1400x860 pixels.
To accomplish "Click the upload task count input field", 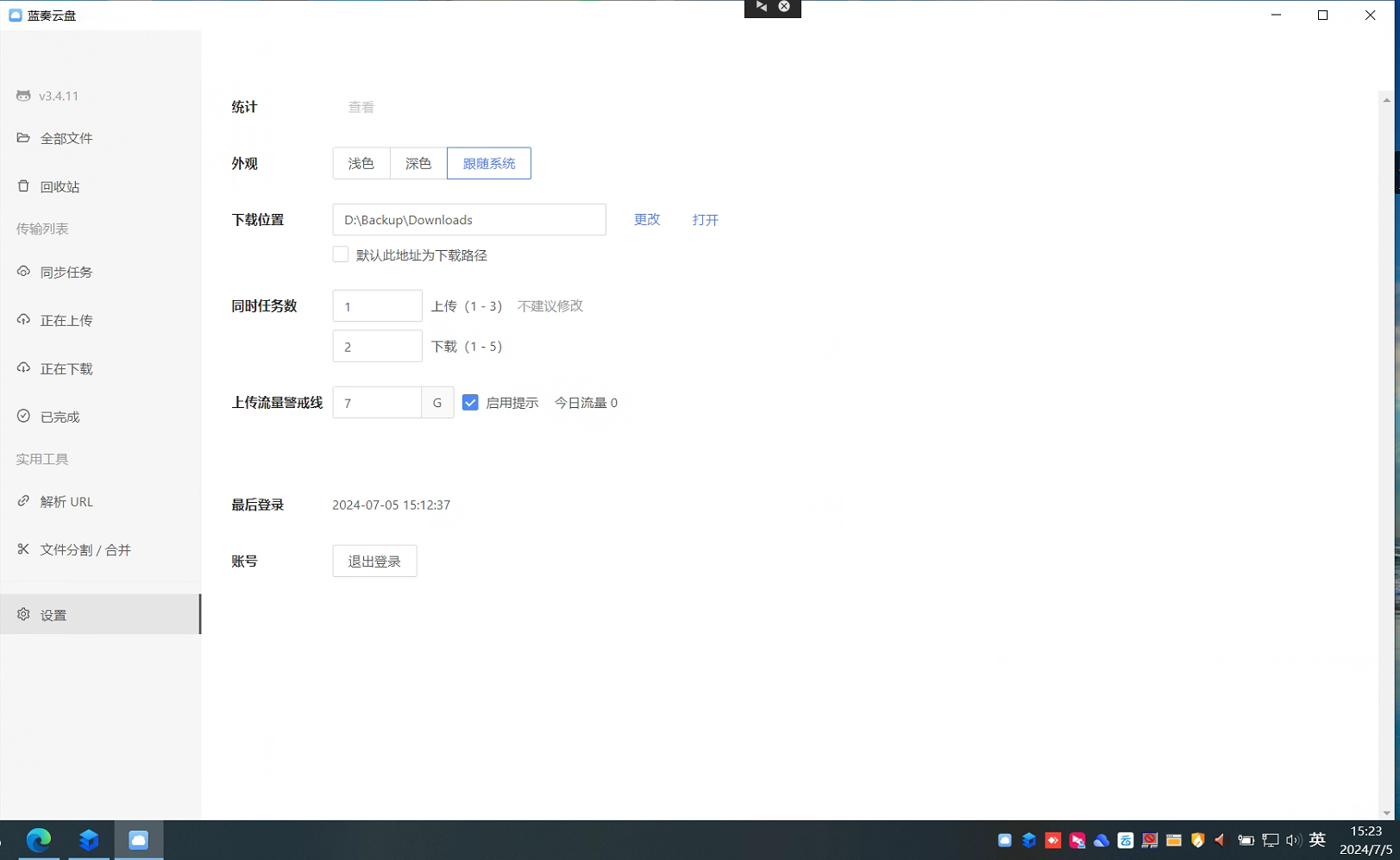I will [x=377, y=306].
